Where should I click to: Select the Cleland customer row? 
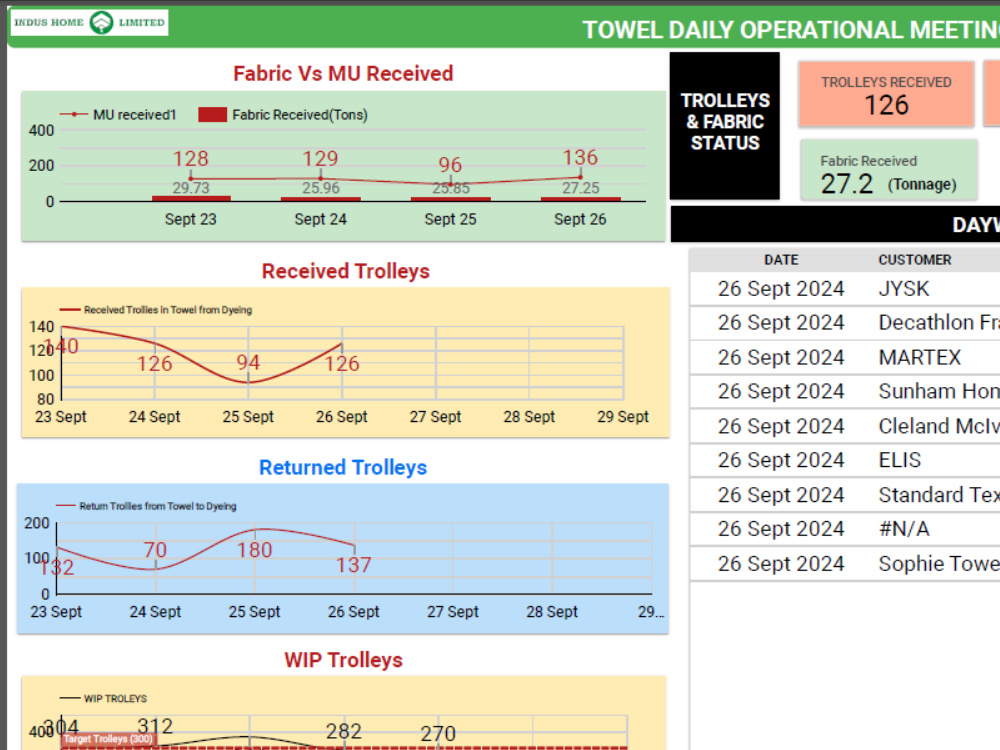(x=845, y=426)
